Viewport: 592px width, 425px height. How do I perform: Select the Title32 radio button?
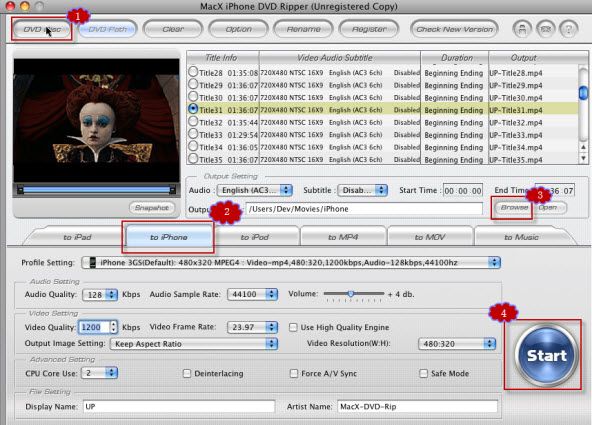(x=193, y=121)
